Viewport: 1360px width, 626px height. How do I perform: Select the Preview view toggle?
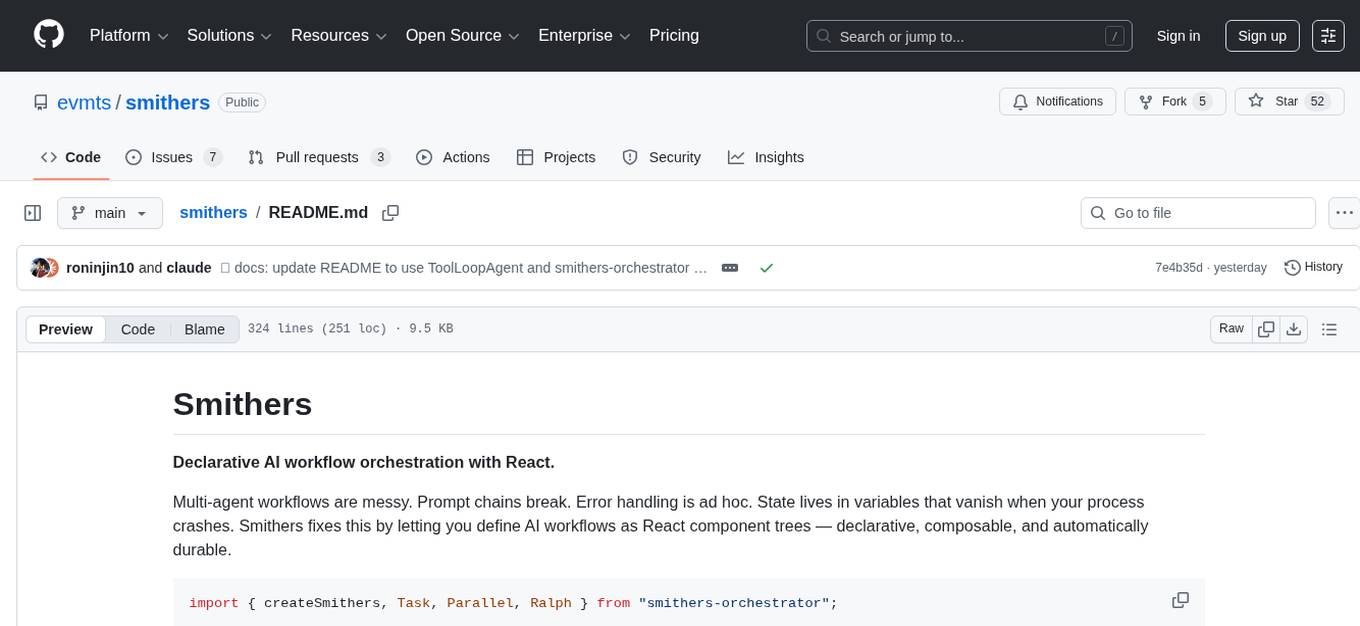66,329
